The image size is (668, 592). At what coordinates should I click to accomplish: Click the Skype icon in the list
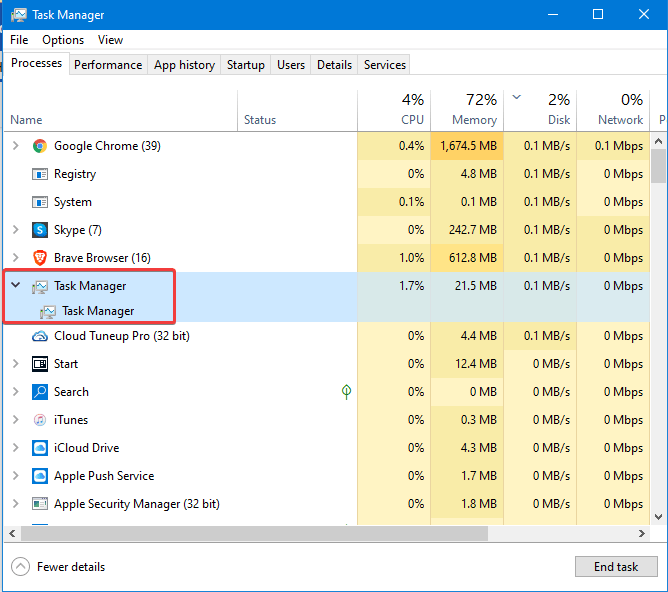click(40, 230)
